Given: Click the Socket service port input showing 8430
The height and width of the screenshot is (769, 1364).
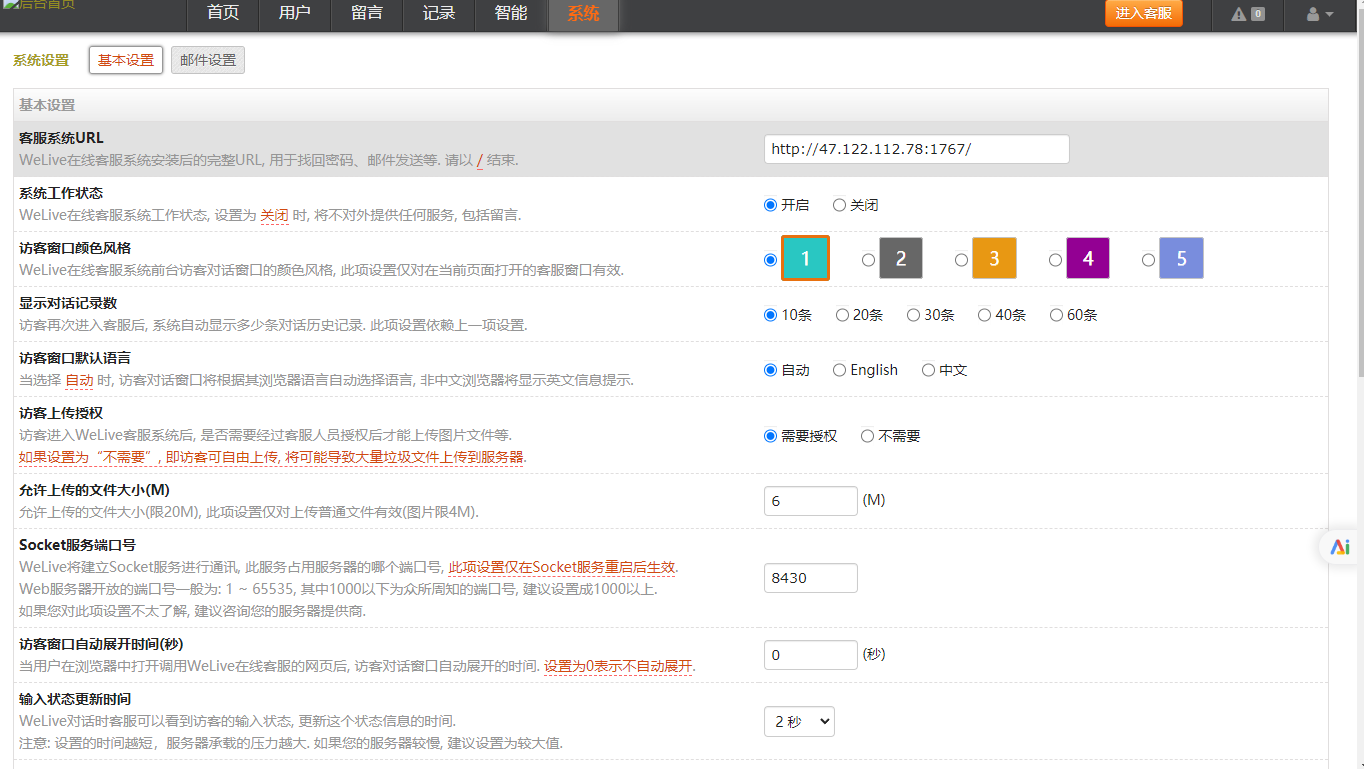Looking at the screenshot, I should click(x=810, y=577).
